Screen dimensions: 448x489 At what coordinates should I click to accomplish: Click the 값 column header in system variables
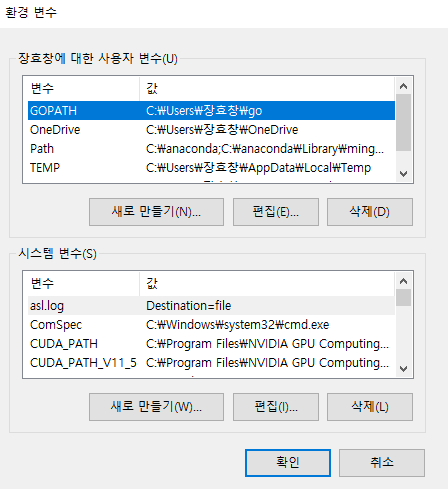click(x=267, y=284)
